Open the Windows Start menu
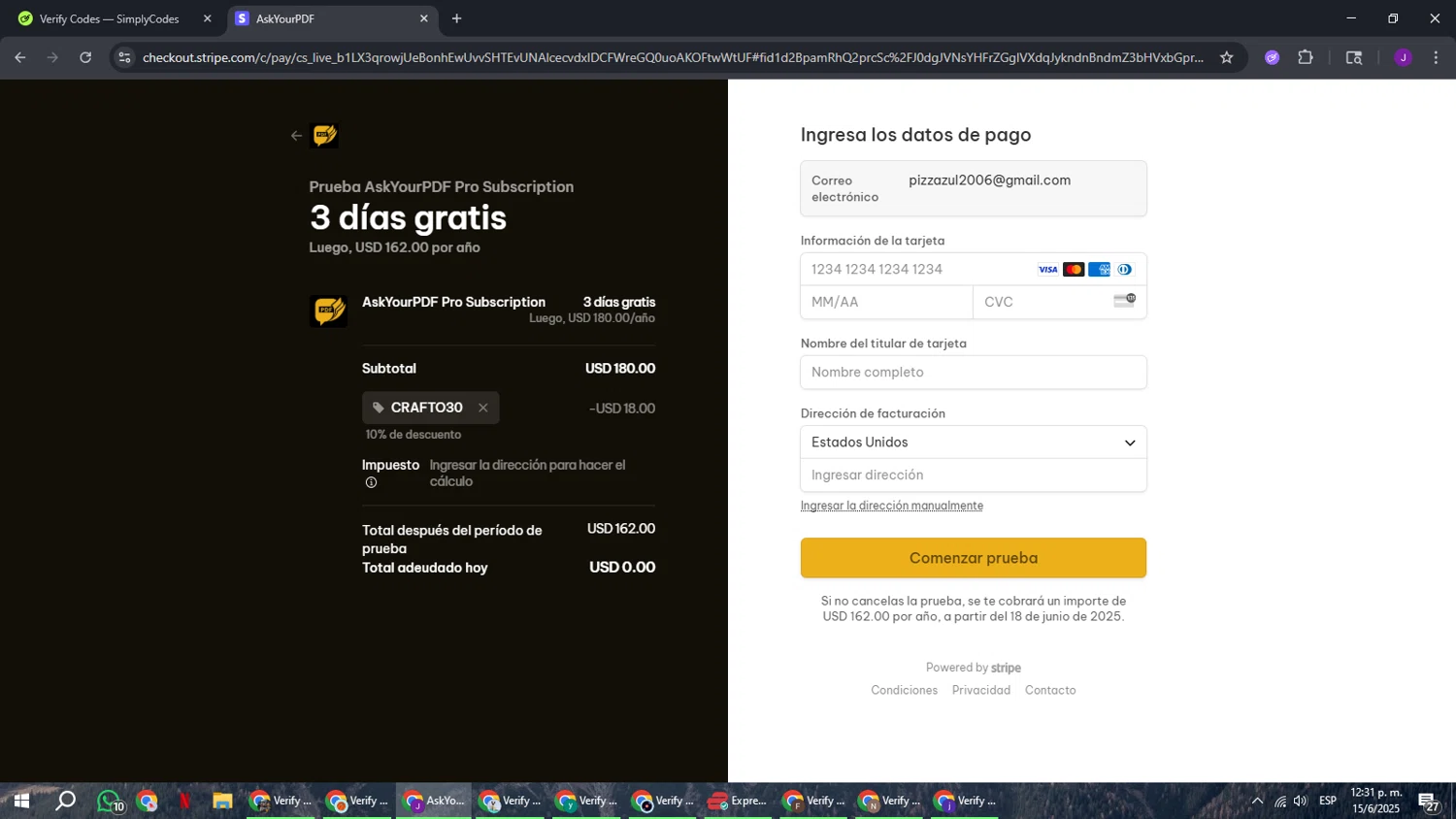This screenshot has width=1456, height=819. coord(21,801)
